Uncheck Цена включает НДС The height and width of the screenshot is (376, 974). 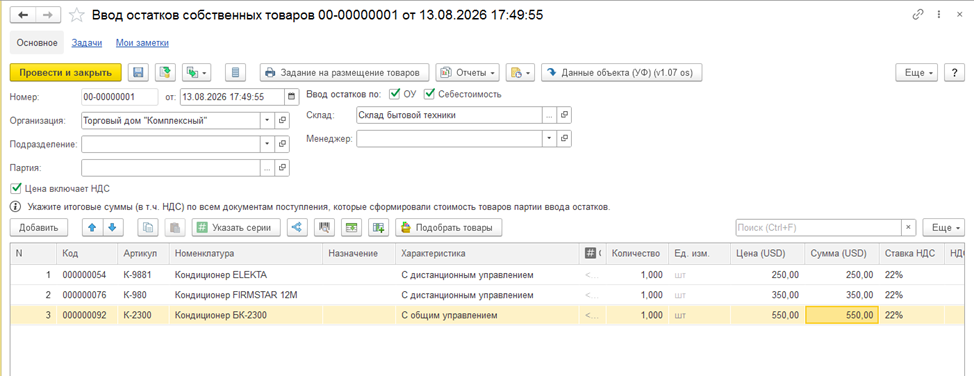click(x=16, y=188)
